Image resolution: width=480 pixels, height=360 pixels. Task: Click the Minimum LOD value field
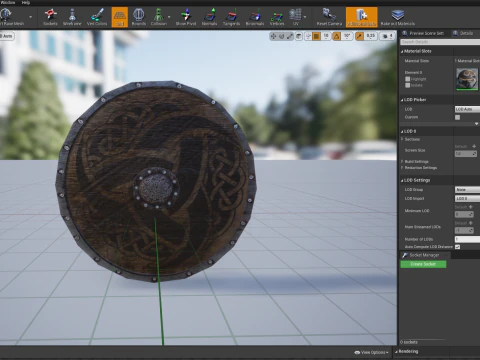click(464, 214)
